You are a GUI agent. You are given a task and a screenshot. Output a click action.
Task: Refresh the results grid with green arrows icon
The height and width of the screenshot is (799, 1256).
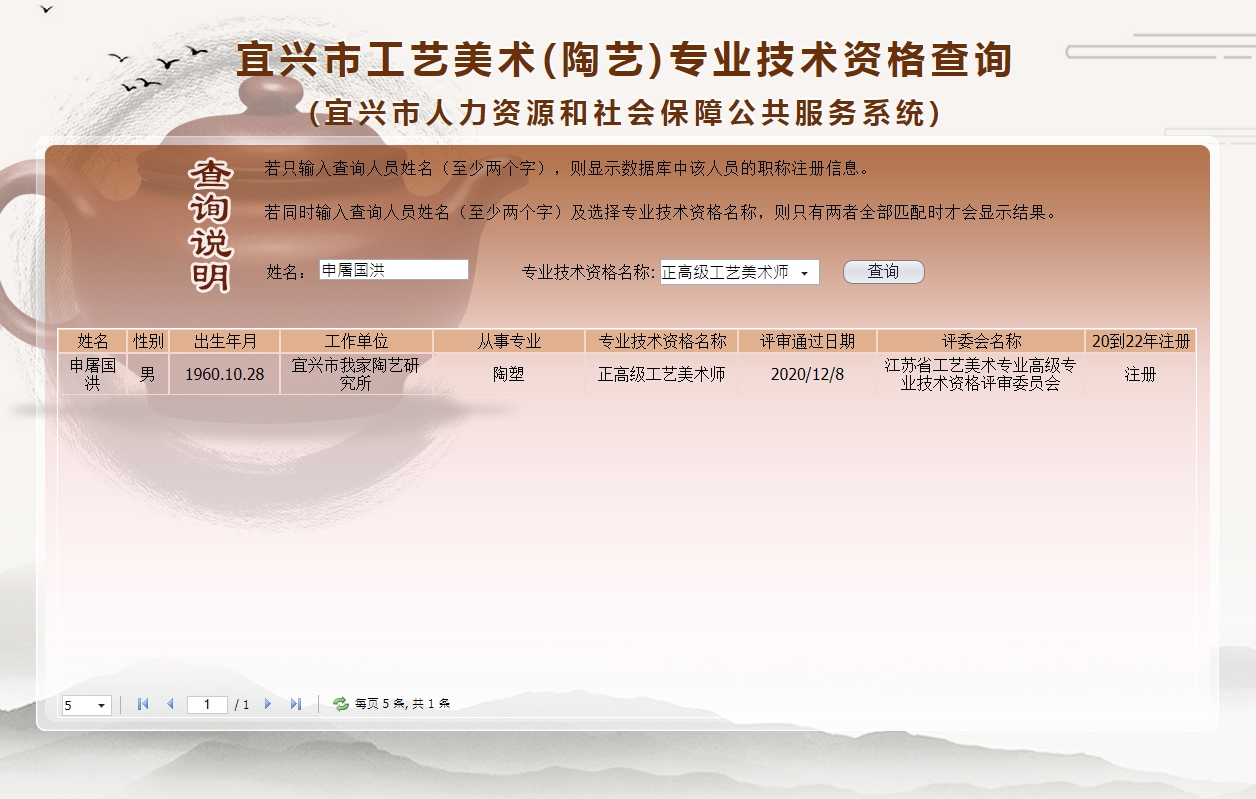[x=340, y=704]
